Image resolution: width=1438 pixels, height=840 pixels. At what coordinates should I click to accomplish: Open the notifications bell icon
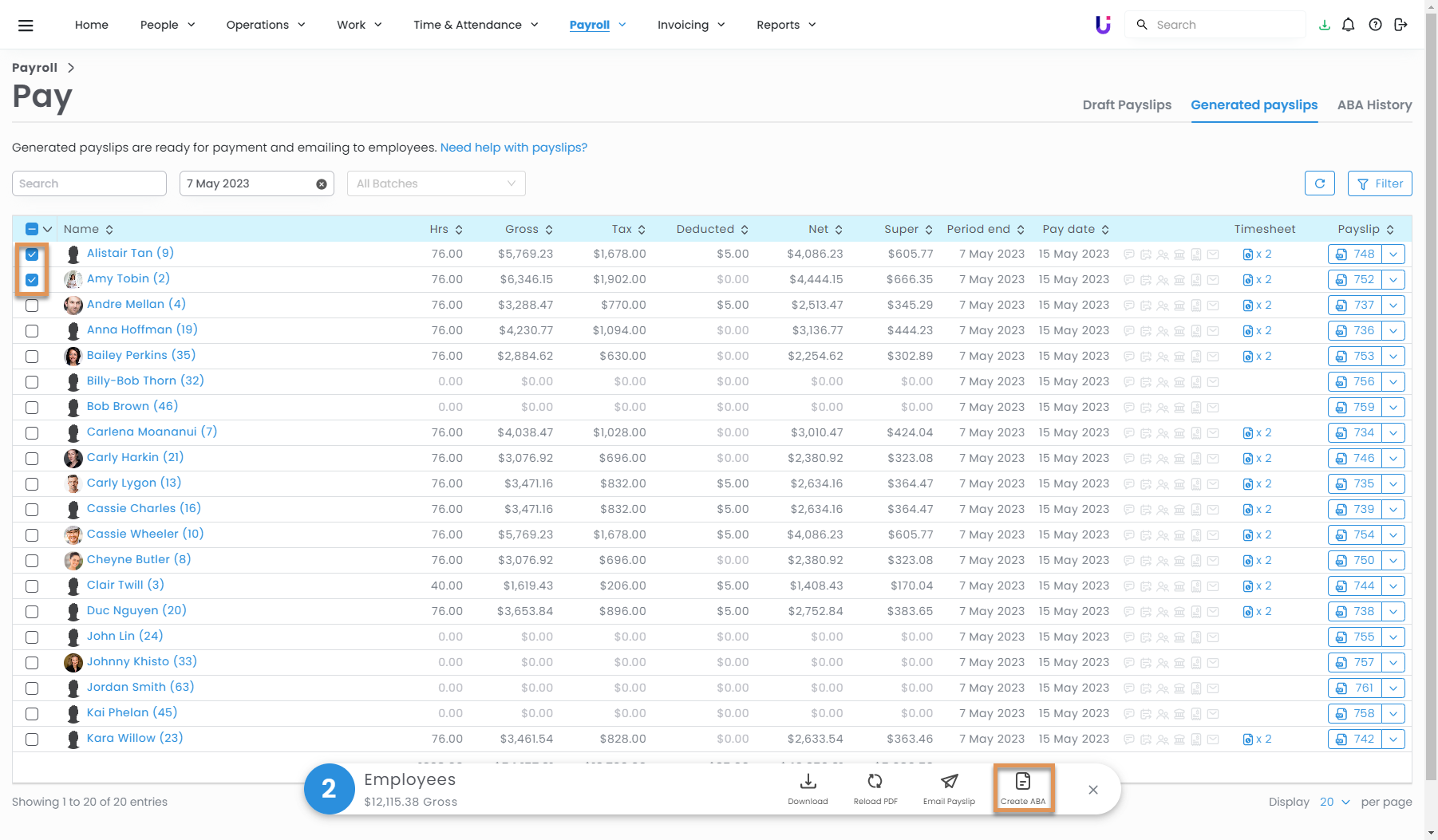click(x=1348, y=25)
